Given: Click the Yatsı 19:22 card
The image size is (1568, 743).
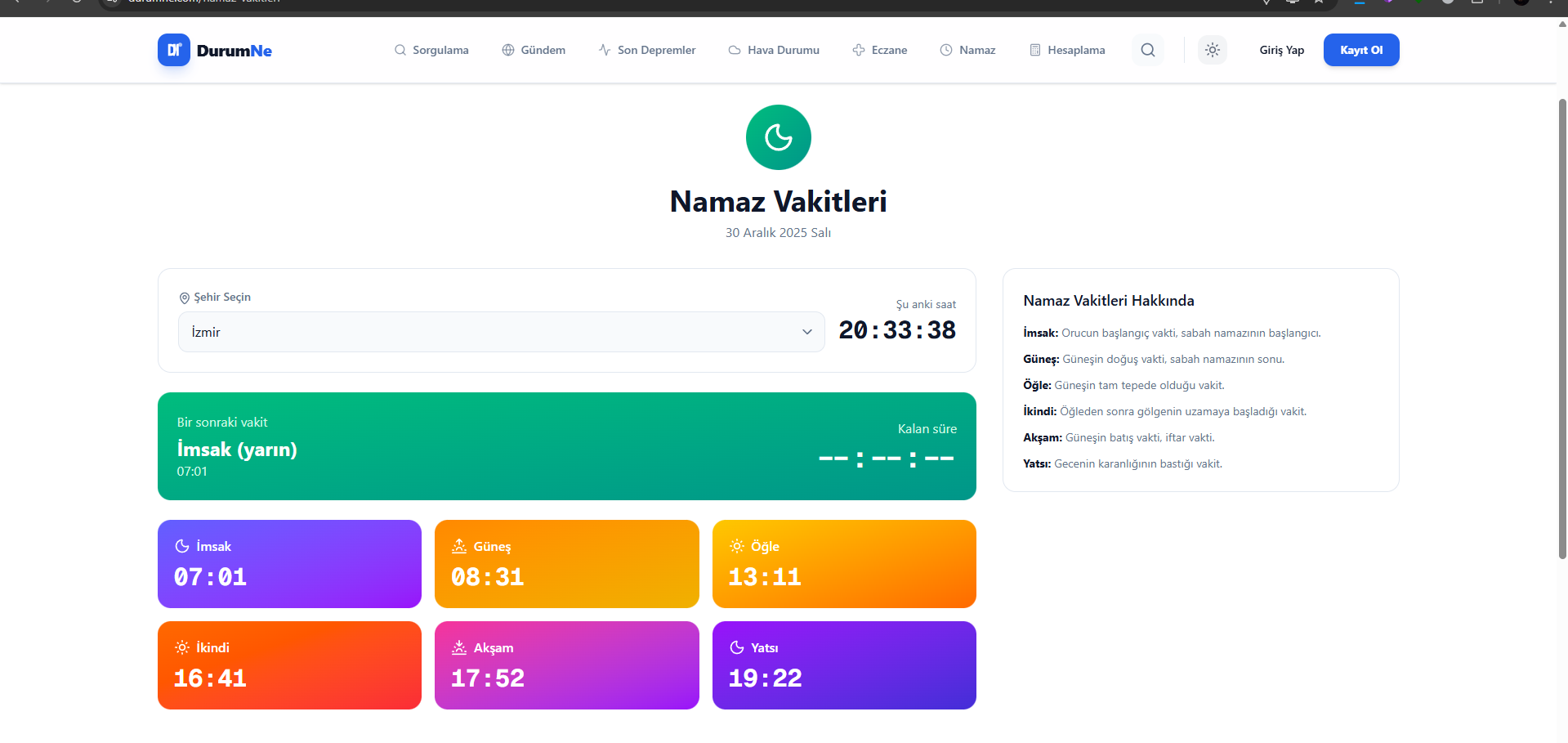Looking at the screenshot, I should pos(844,665).
